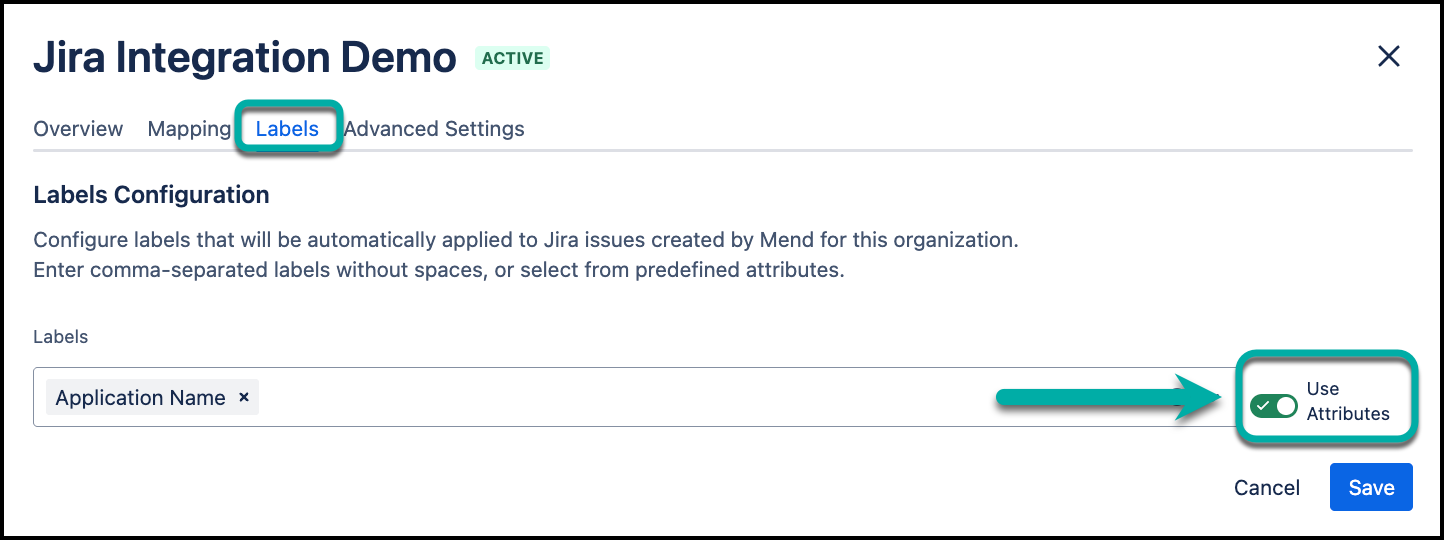Save the labels configuration
This screenshot has height=540, width=1444.
1370,487
